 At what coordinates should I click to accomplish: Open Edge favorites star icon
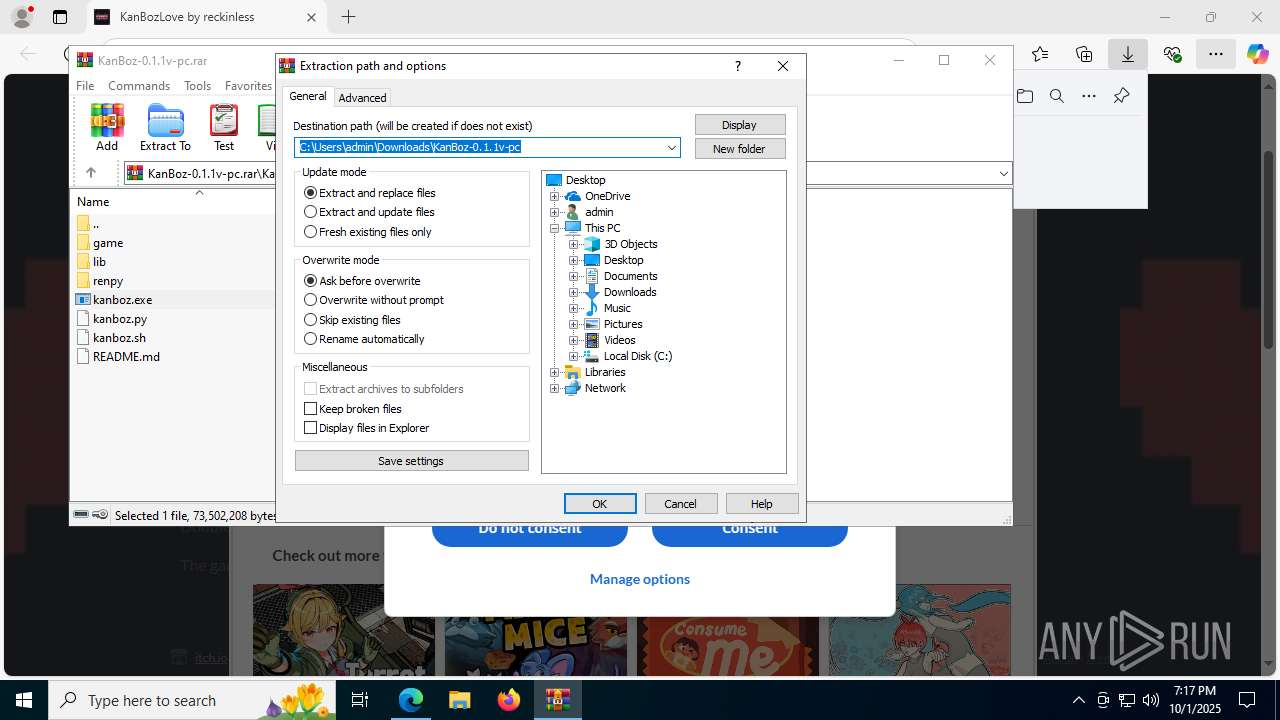click(1040, 54)
